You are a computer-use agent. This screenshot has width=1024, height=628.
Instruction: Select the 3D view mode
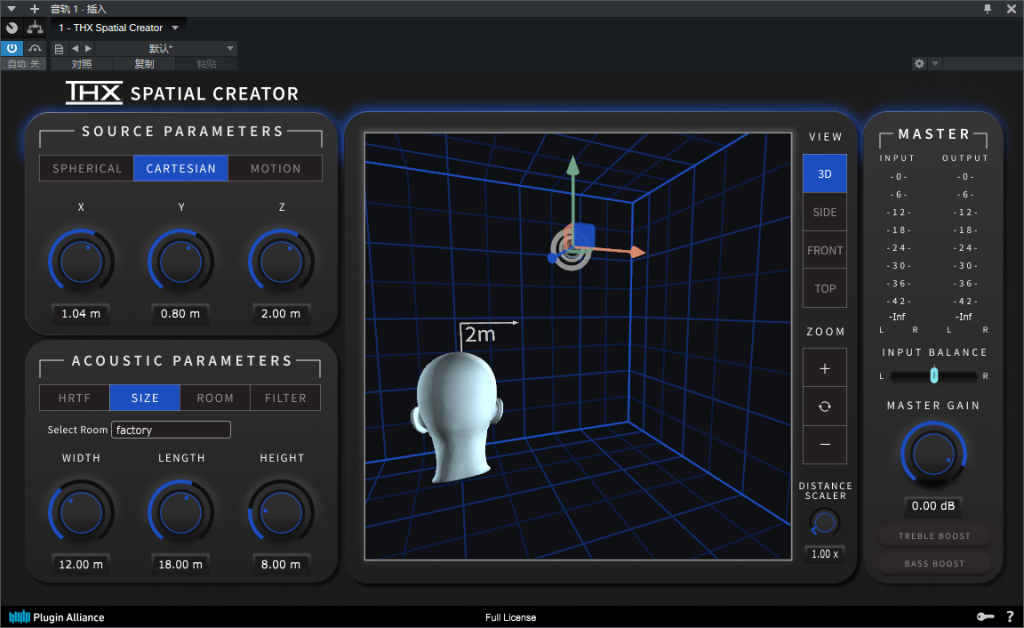[825, 174]
